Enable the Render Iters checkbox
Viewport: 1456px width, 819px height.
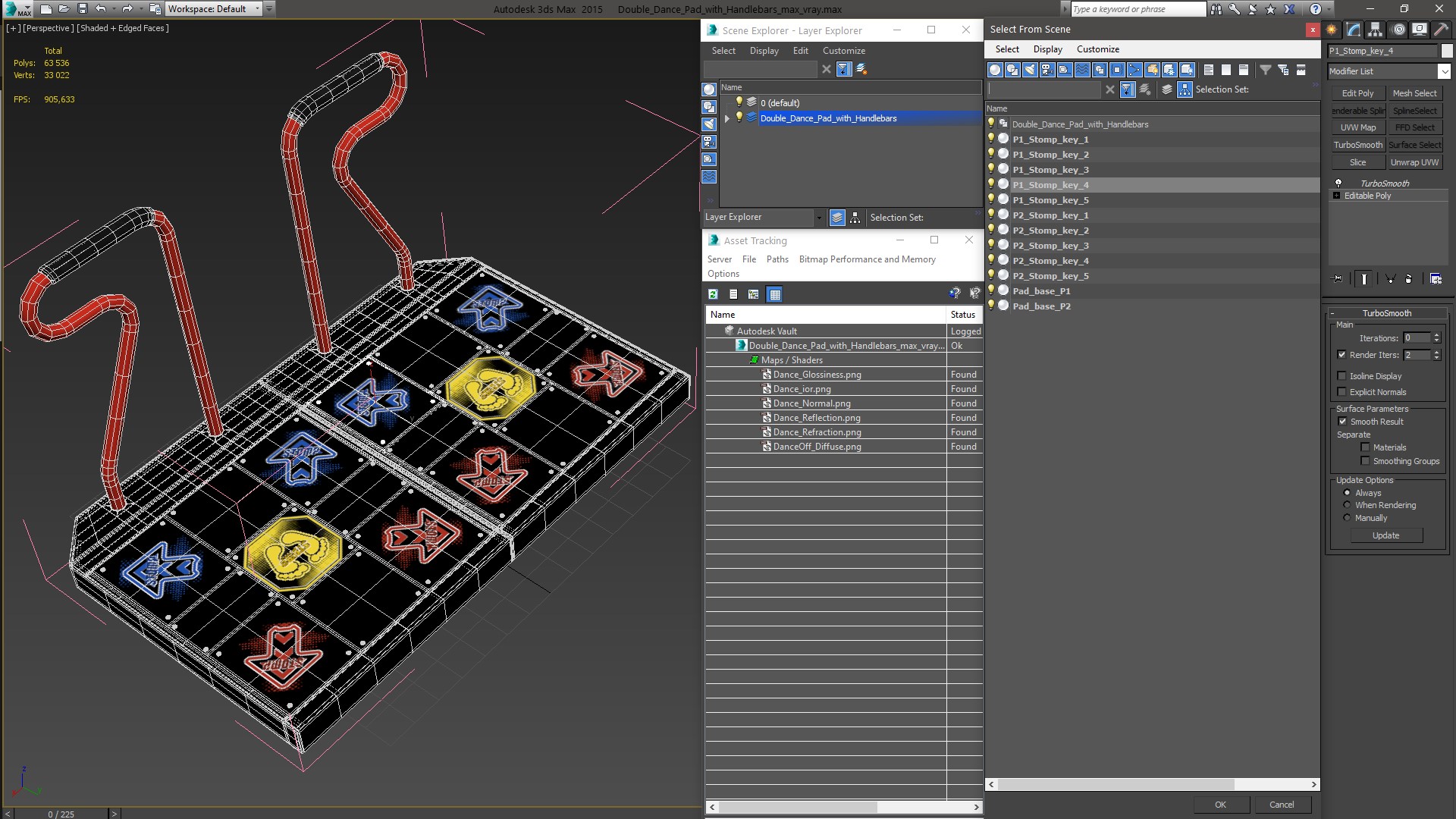coord(1341,355)
